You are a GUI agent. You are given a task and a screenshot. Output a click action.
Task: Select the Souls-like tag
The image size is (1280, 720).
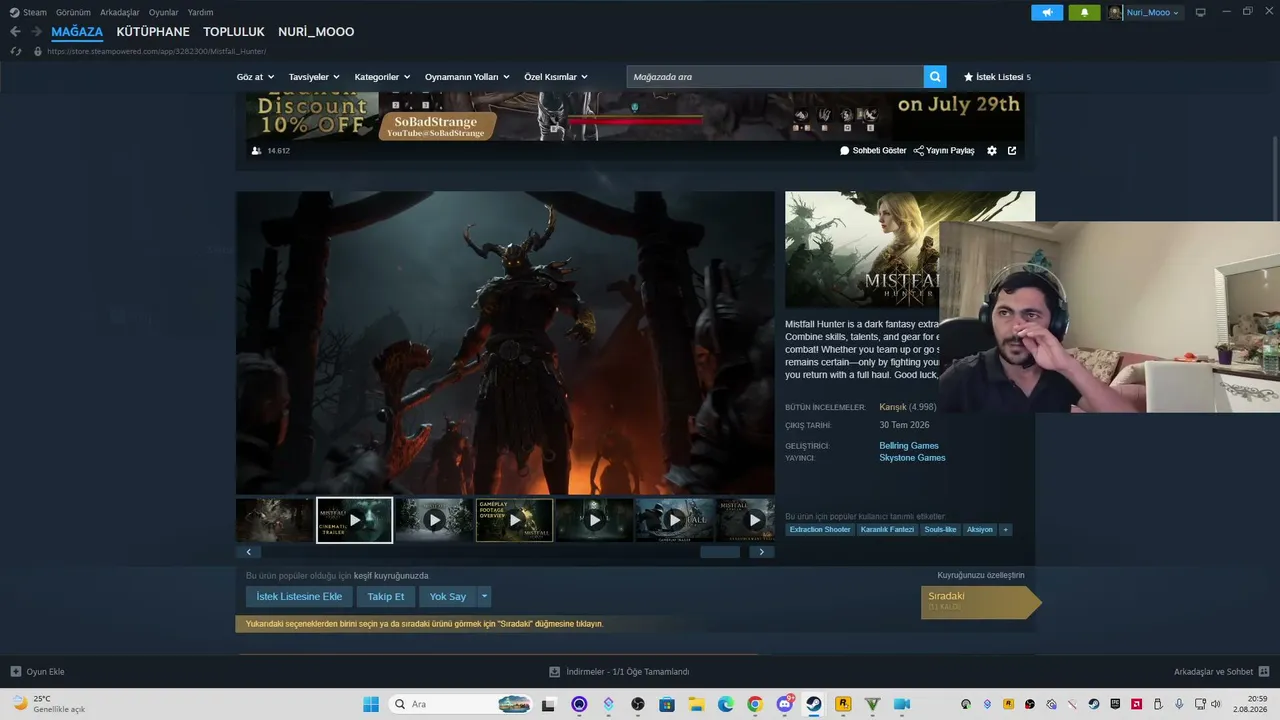[941, 529]
